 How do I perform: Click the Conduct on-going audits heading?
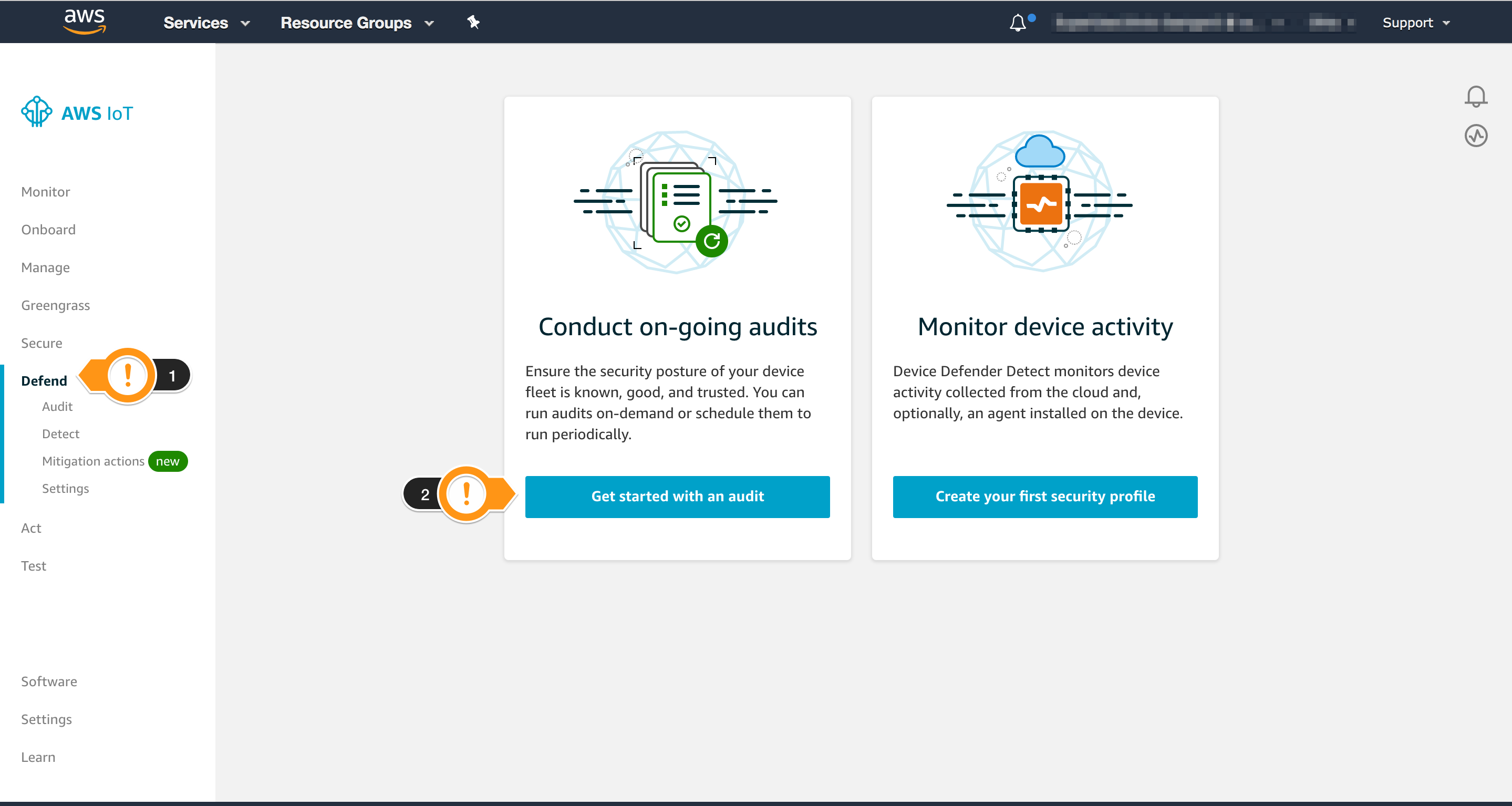[678, 327]
